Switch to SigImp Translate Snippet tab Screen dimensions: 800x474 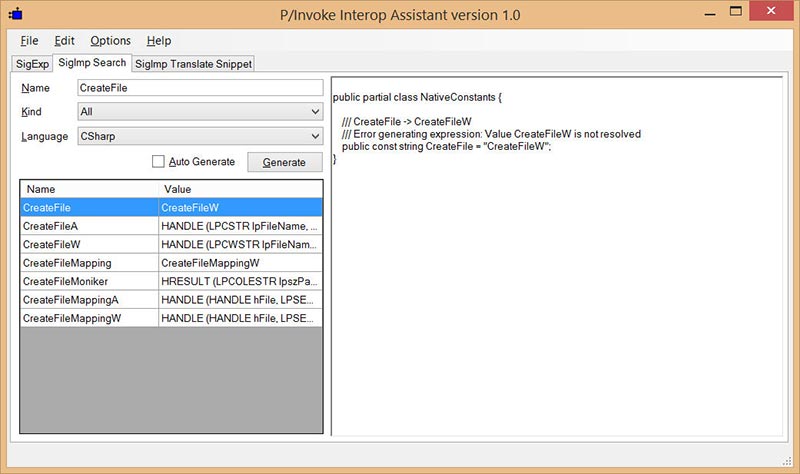tap(194, 64)
